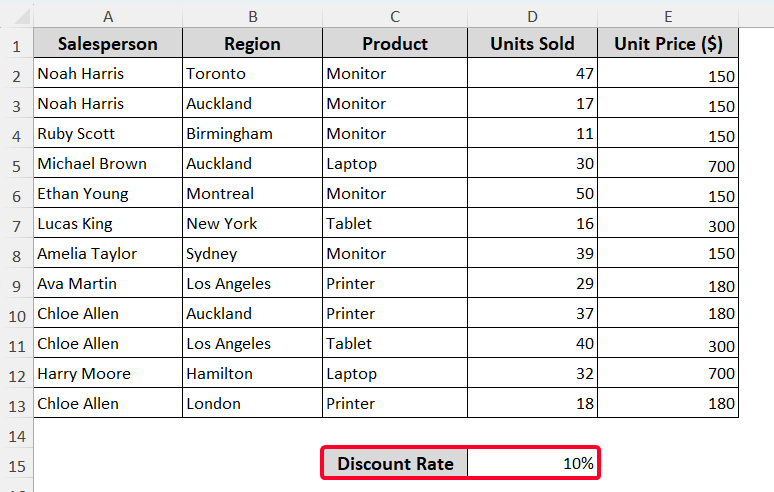Click the cell containing "Birmingham"
The image size is (774, 492).
252,134
